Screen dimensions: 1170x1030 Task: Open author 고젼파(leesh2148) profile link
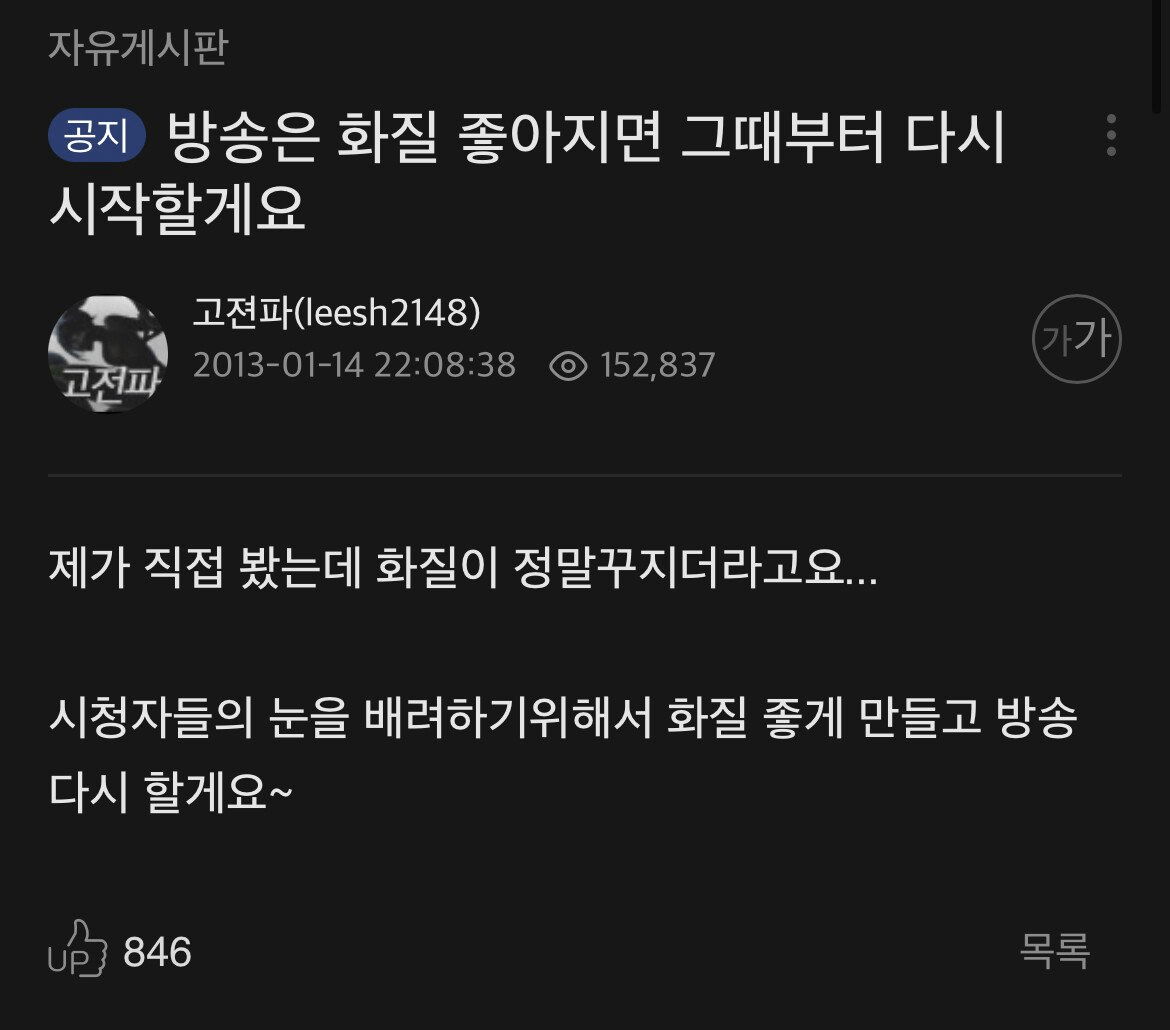(337, 312)
